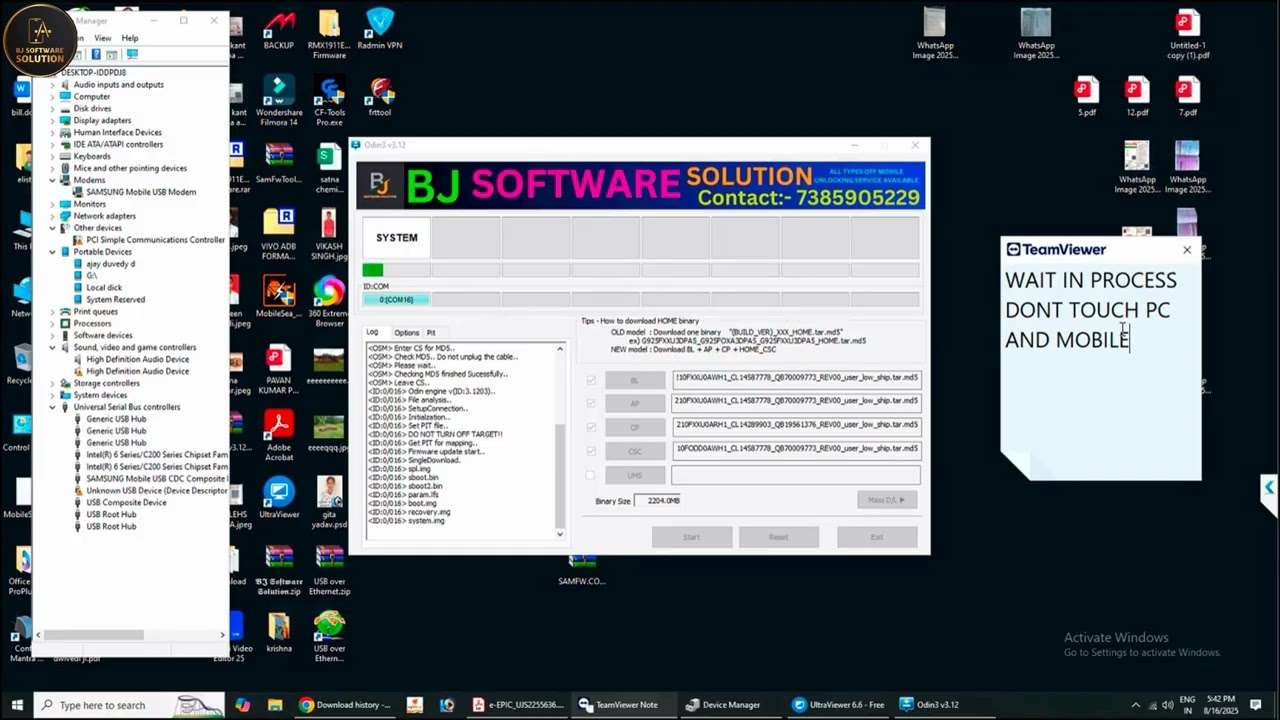
Task: Click the CSC file button in Odin
Action: coord(634,451)
